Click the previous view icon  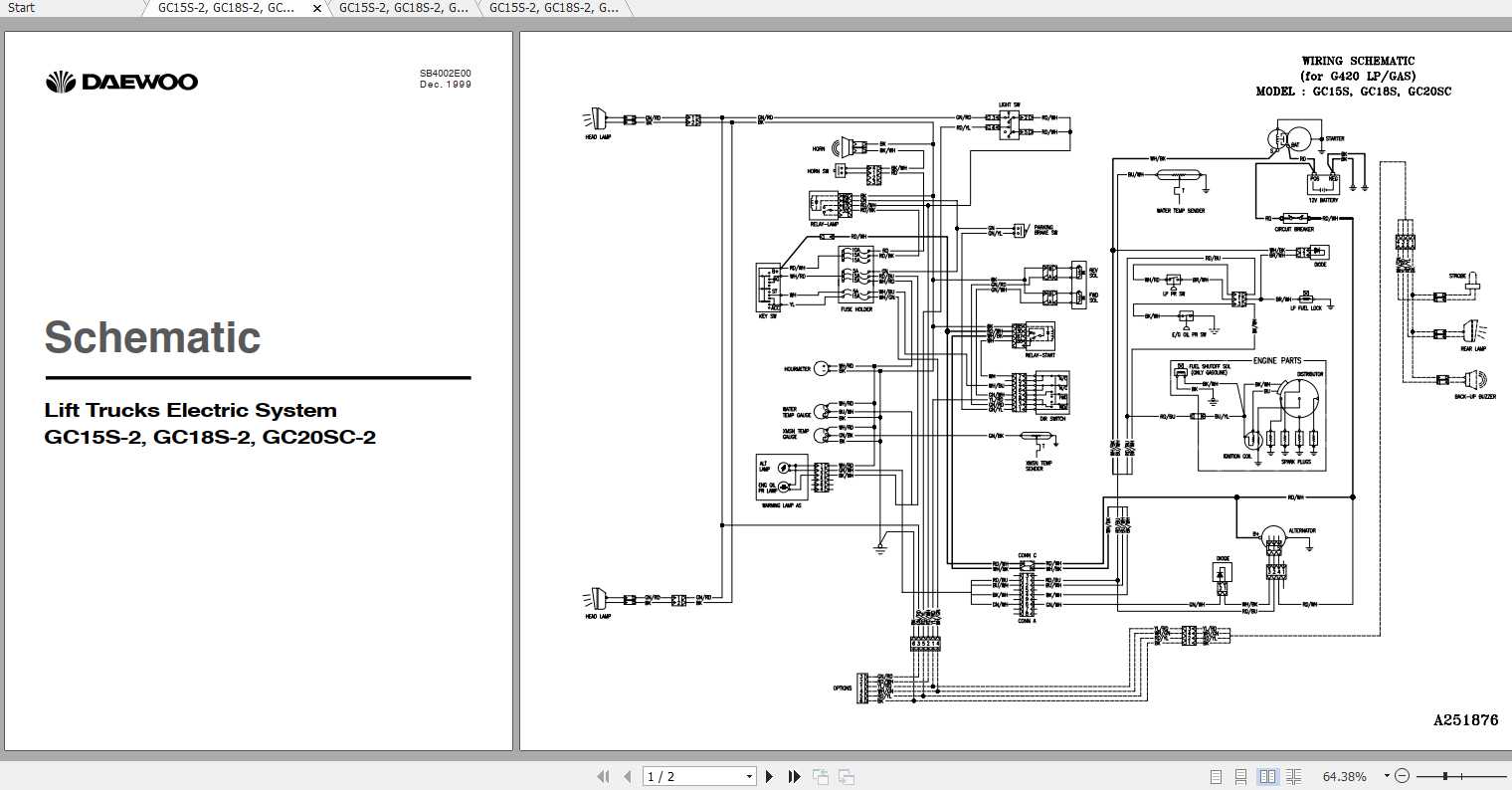coord(821,776)
